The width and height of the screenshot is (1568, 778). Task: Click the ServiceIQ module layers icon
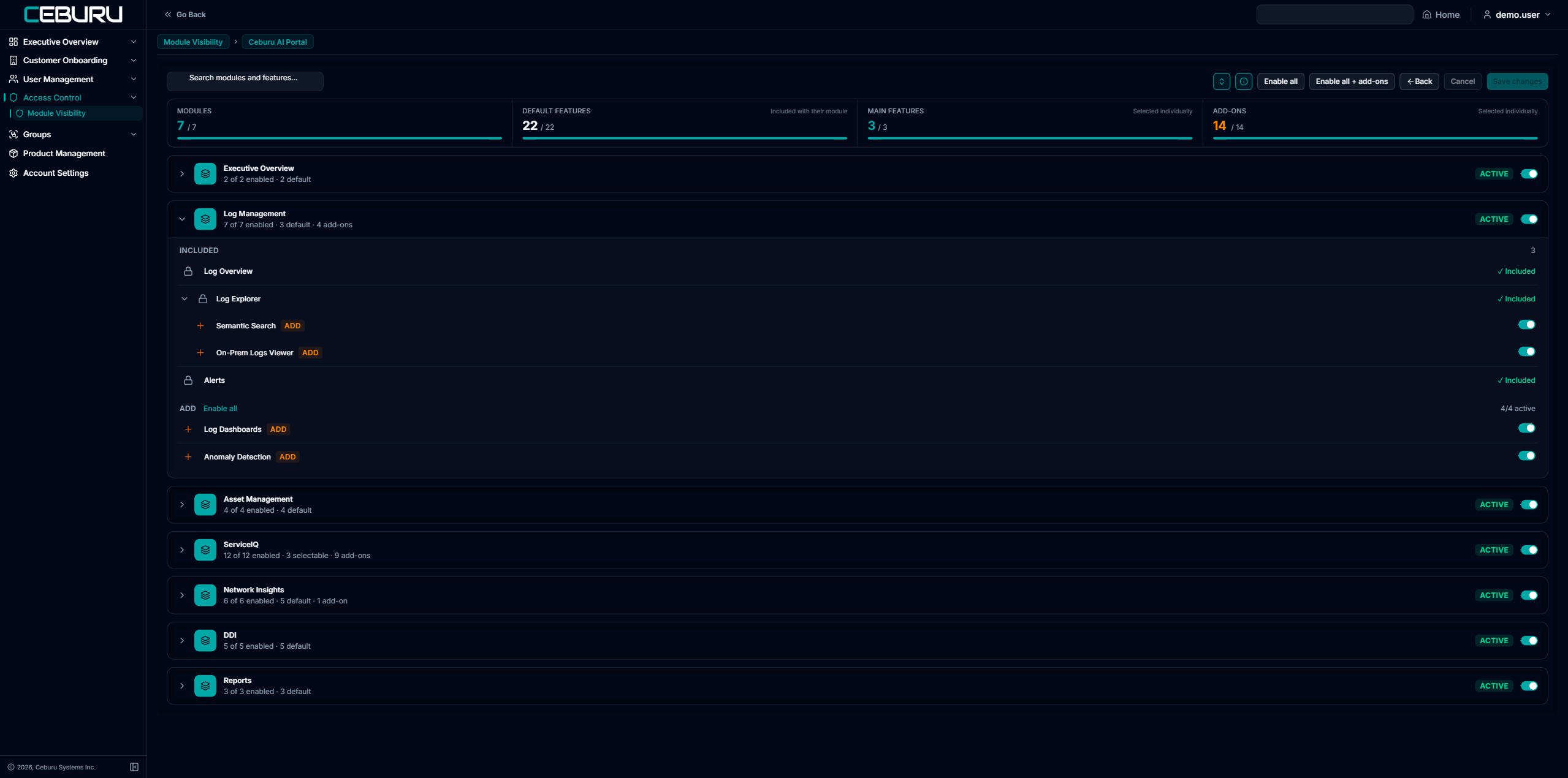tap(205, 550)
